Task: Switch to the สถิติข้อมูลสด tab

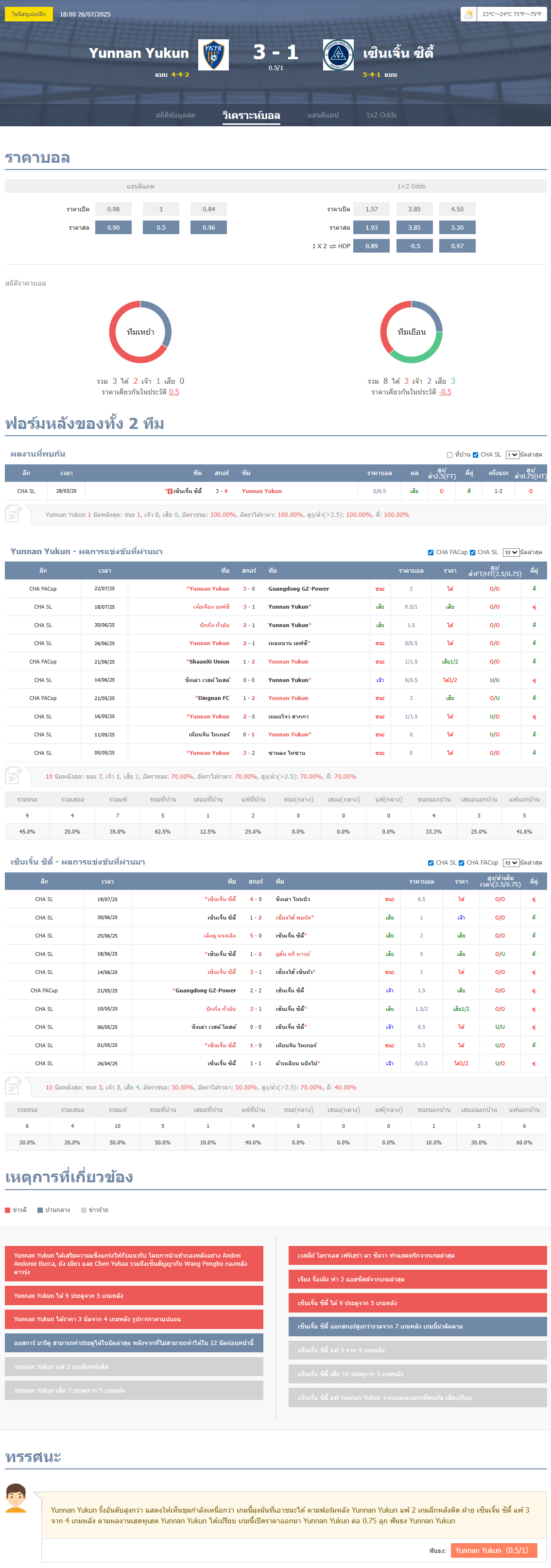Action: tap(175, 115)
